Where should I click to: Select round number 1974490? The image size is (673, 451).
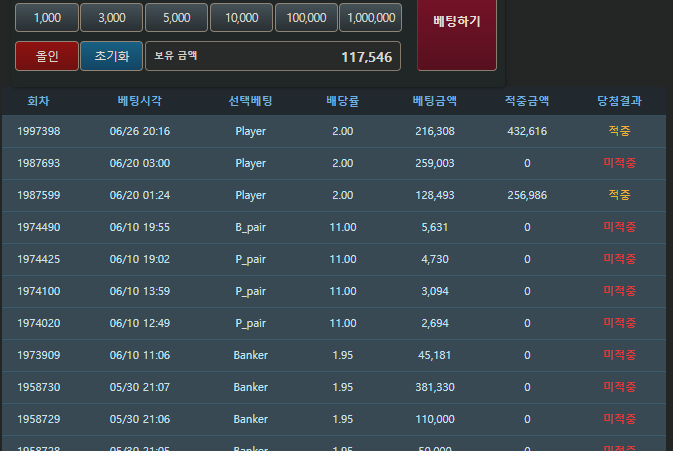click(x=39, y=227)
